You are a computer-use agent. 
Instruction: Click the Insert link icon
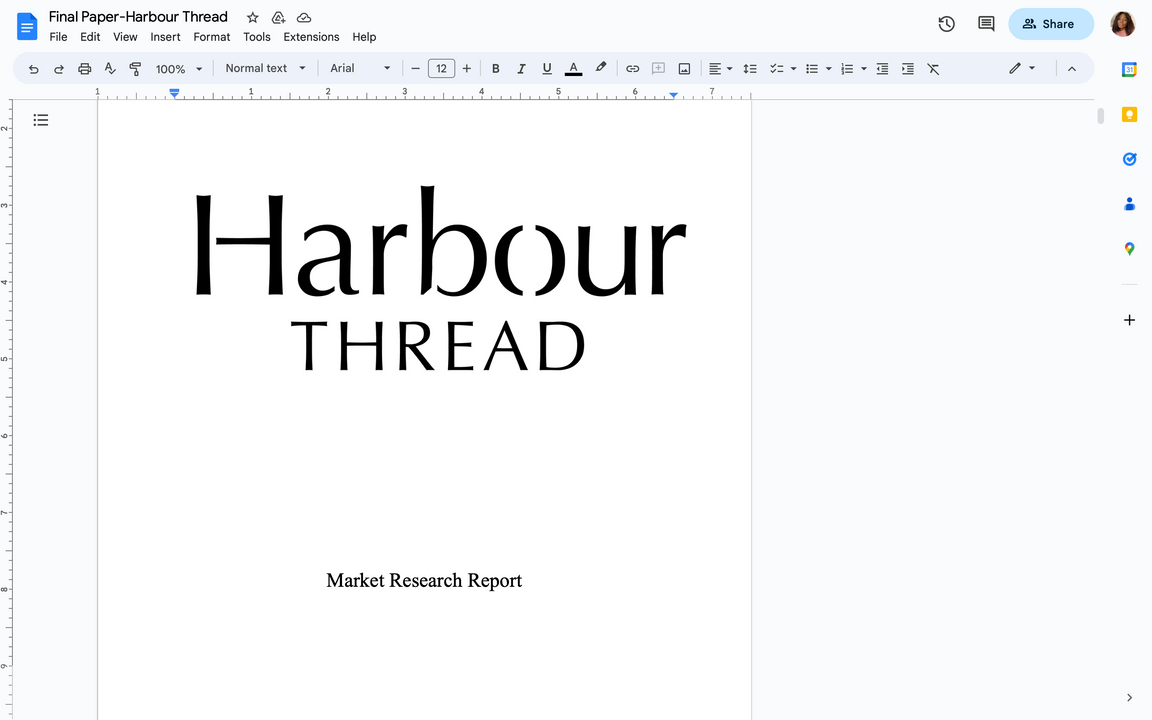coord(632,69)
